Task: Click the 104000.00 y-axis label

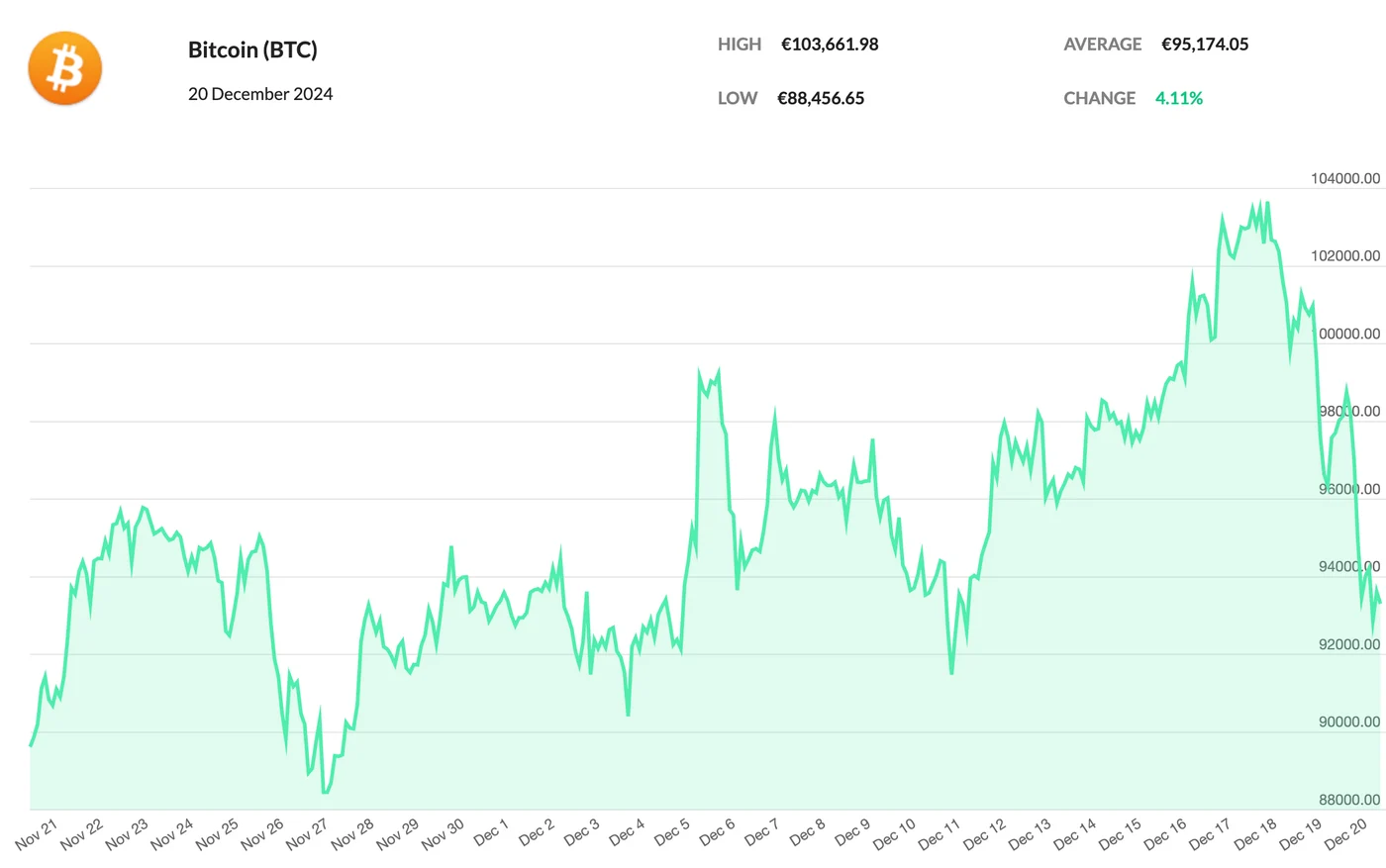Action: pos(1345,179)
